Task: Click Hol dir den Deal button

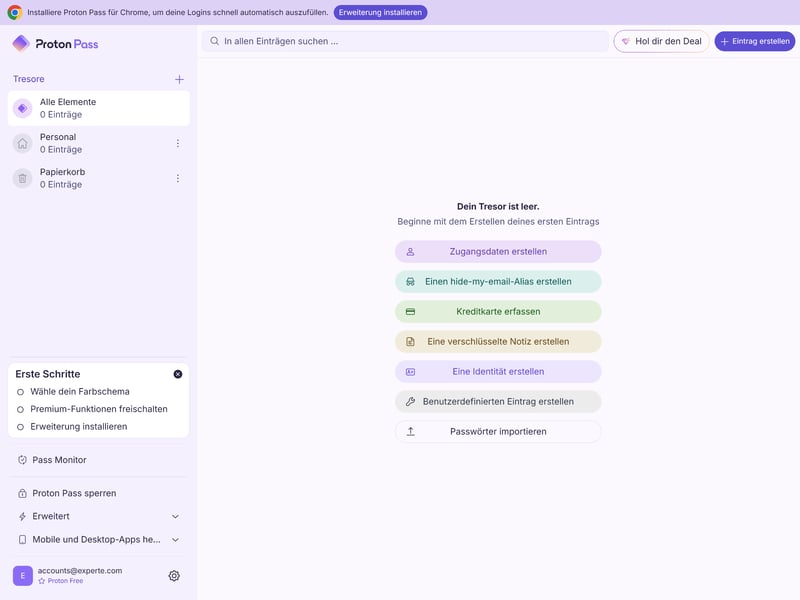Action: pos(661,41)
